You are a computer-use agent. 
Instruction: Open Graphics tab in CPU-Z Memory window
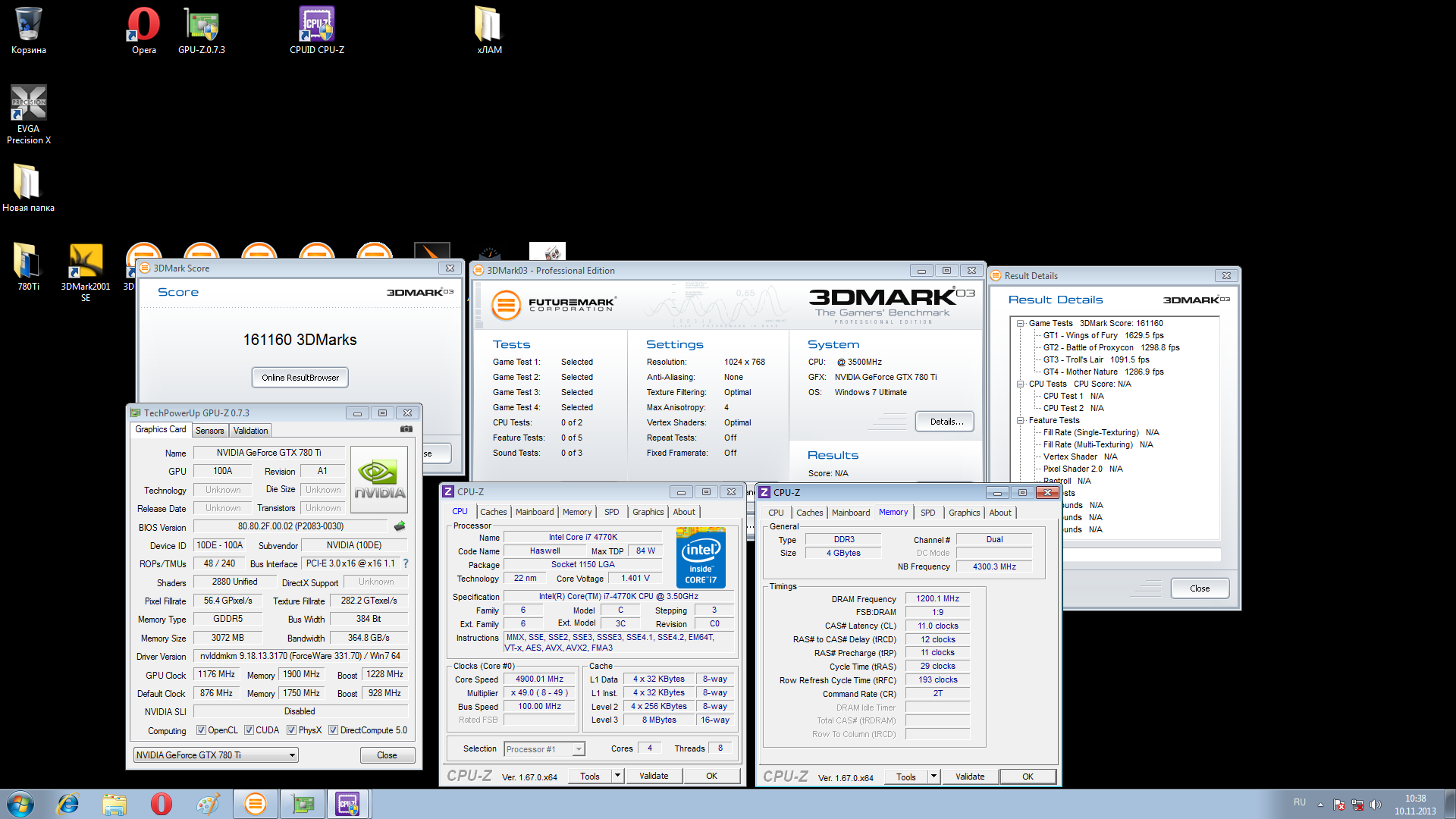coord(964,513)
